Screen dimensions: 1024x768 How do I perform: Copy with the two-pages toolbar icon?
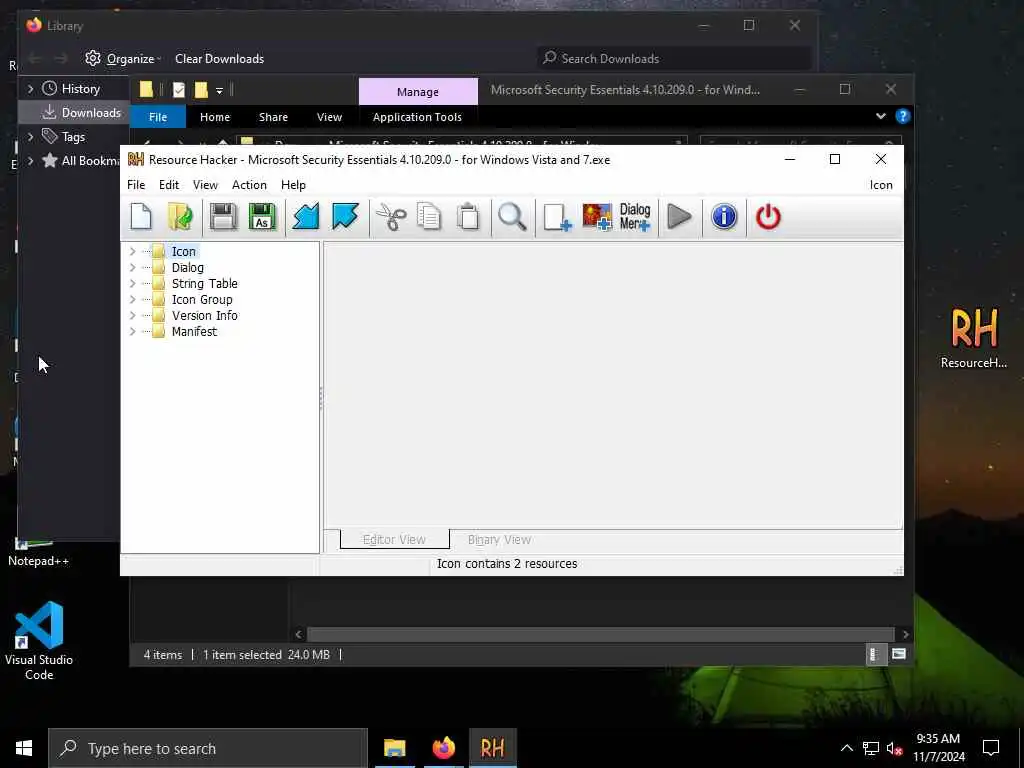(429, 217)
